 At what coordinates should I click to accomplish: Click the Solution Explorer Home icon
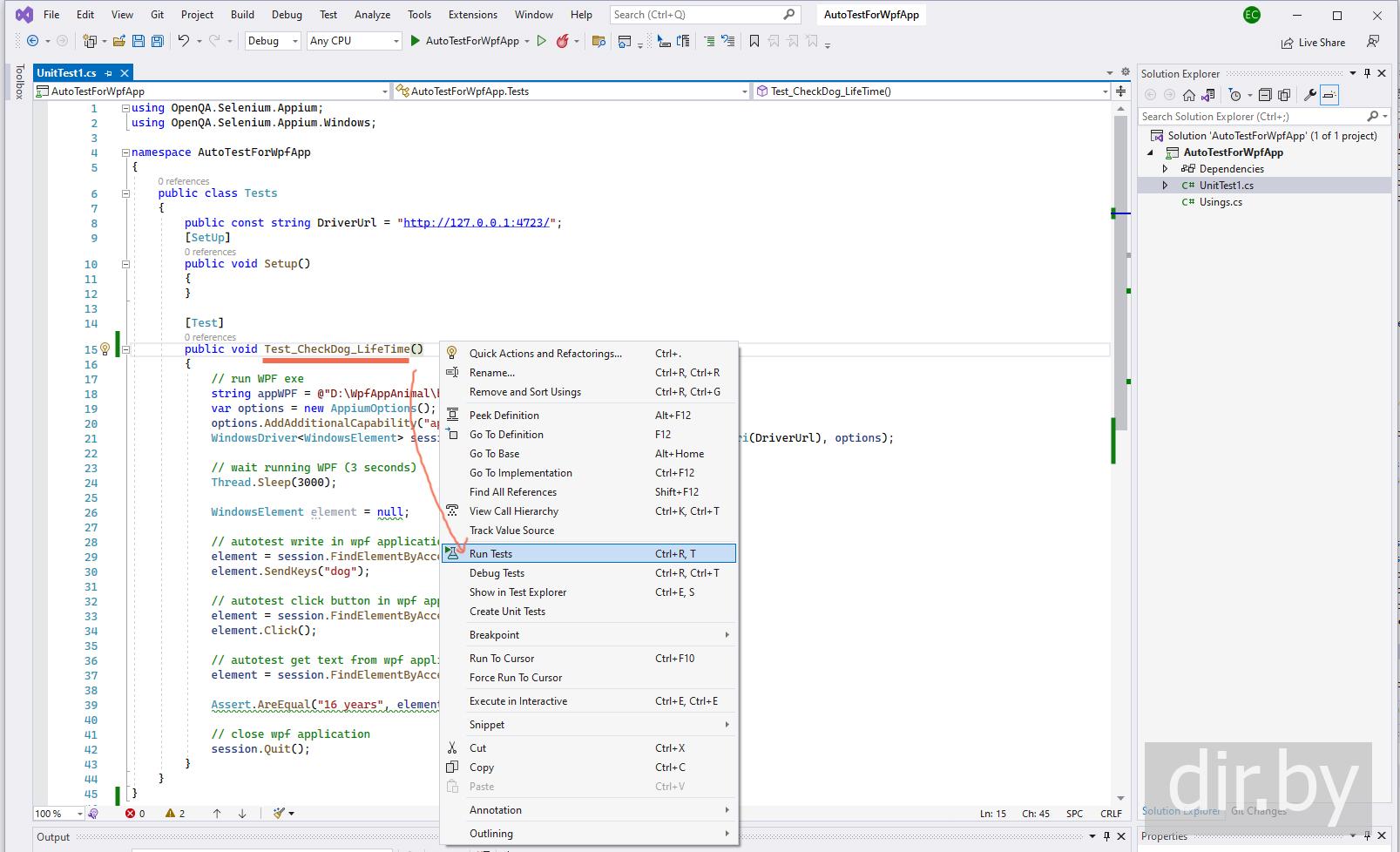pyautogui.click(x=1188, y=95)
